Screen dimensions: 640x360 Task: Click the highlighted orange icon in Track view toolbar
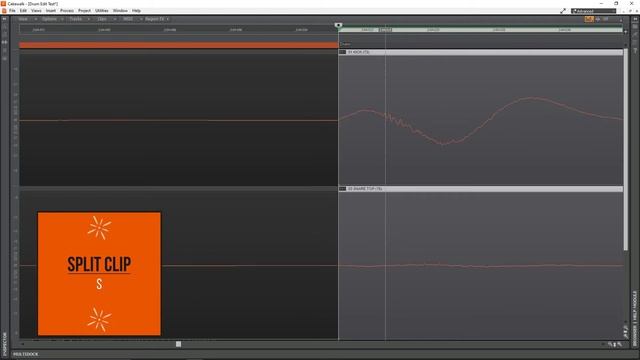tap(589, 19)
